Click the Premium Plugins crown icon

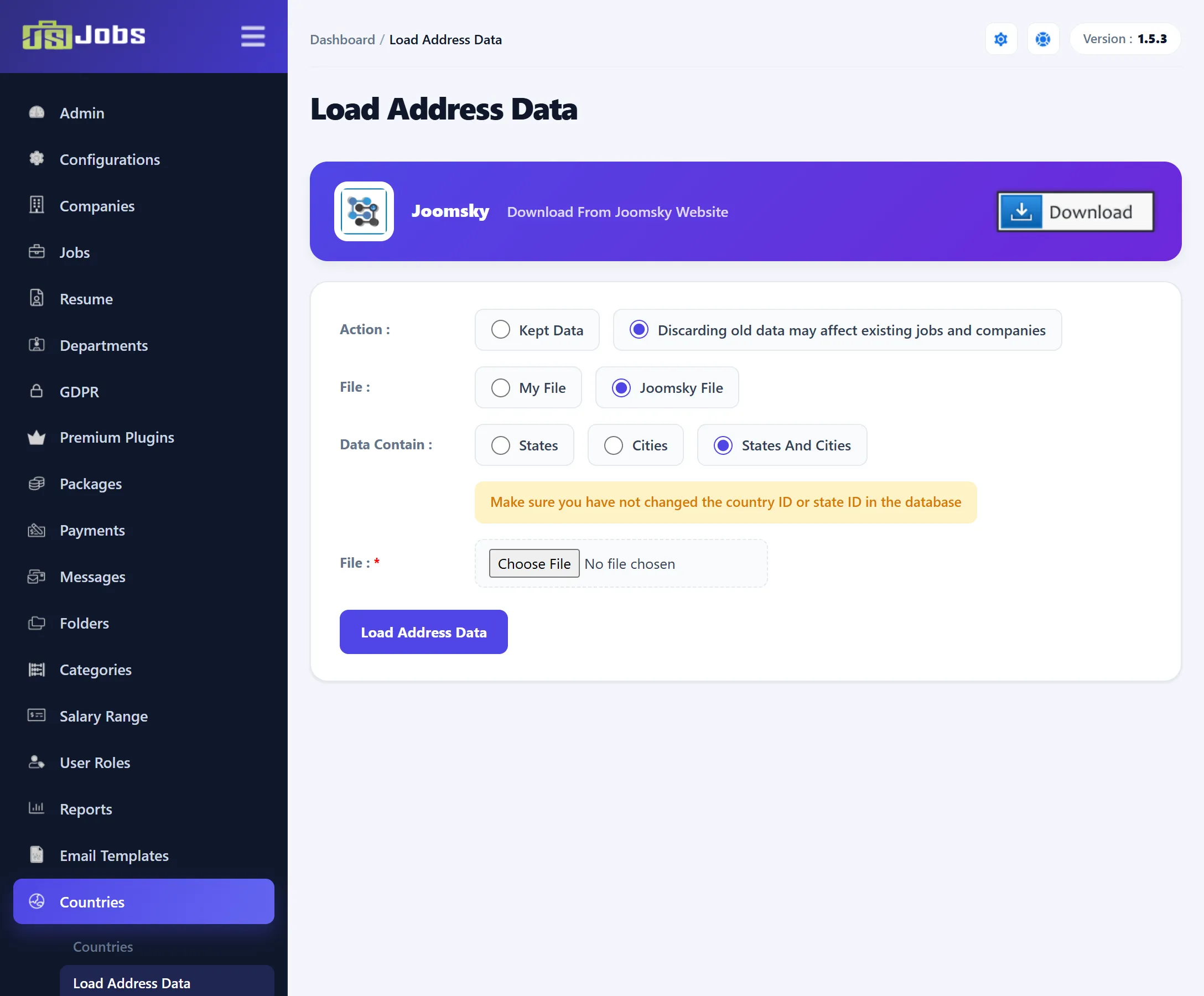tap(37, 438)
